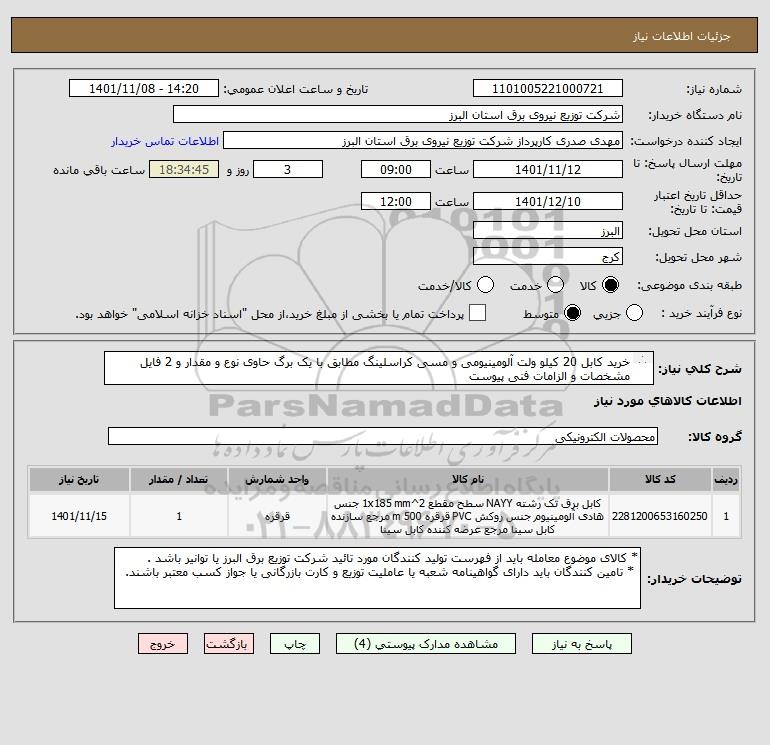Click the توضیحات خریدار notes text area
770x745 pixels.
pyautogui.click(x=377, y=578)
